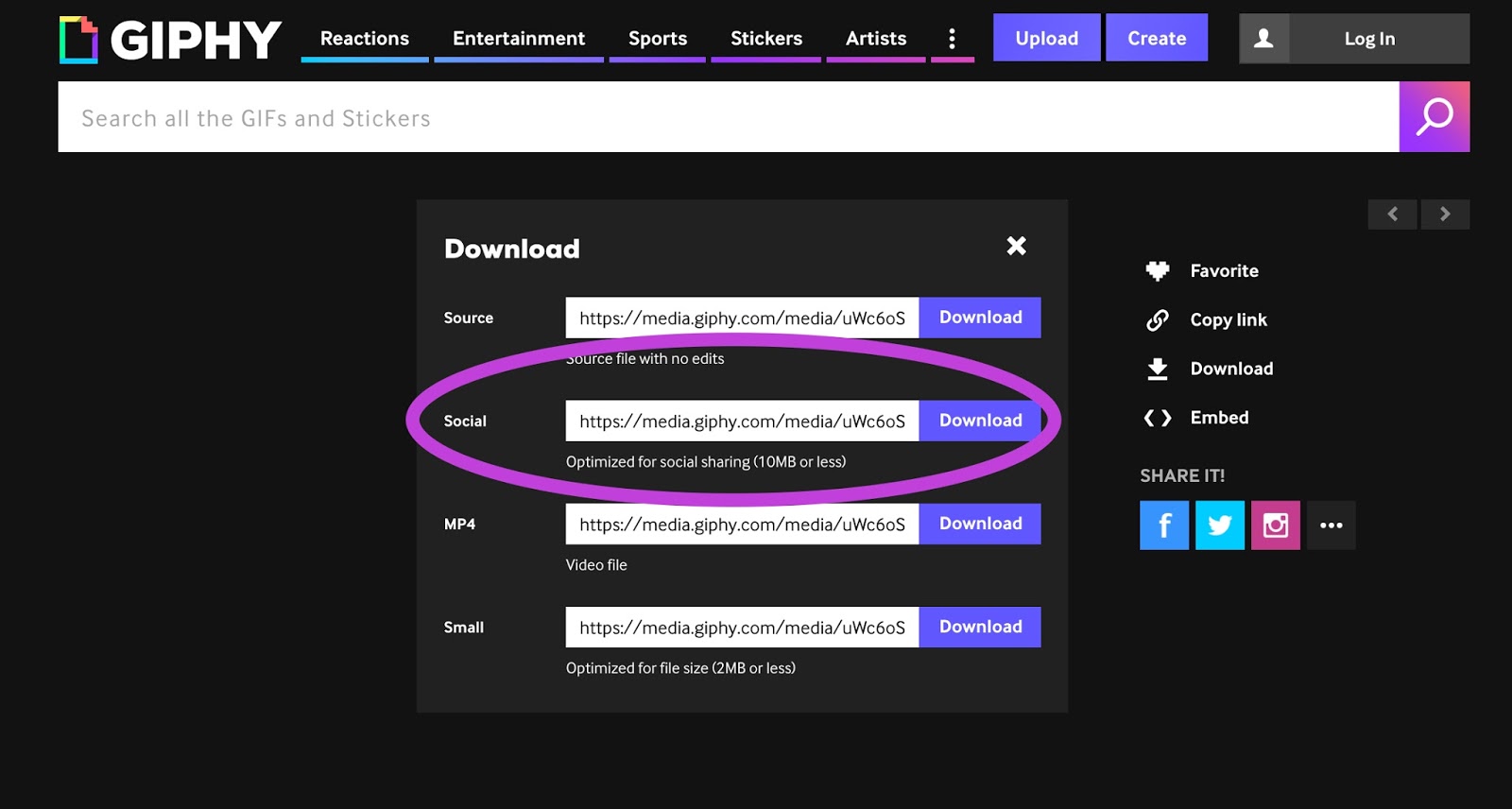
Task: Download the MP4 video file
Action: point(980,524)
